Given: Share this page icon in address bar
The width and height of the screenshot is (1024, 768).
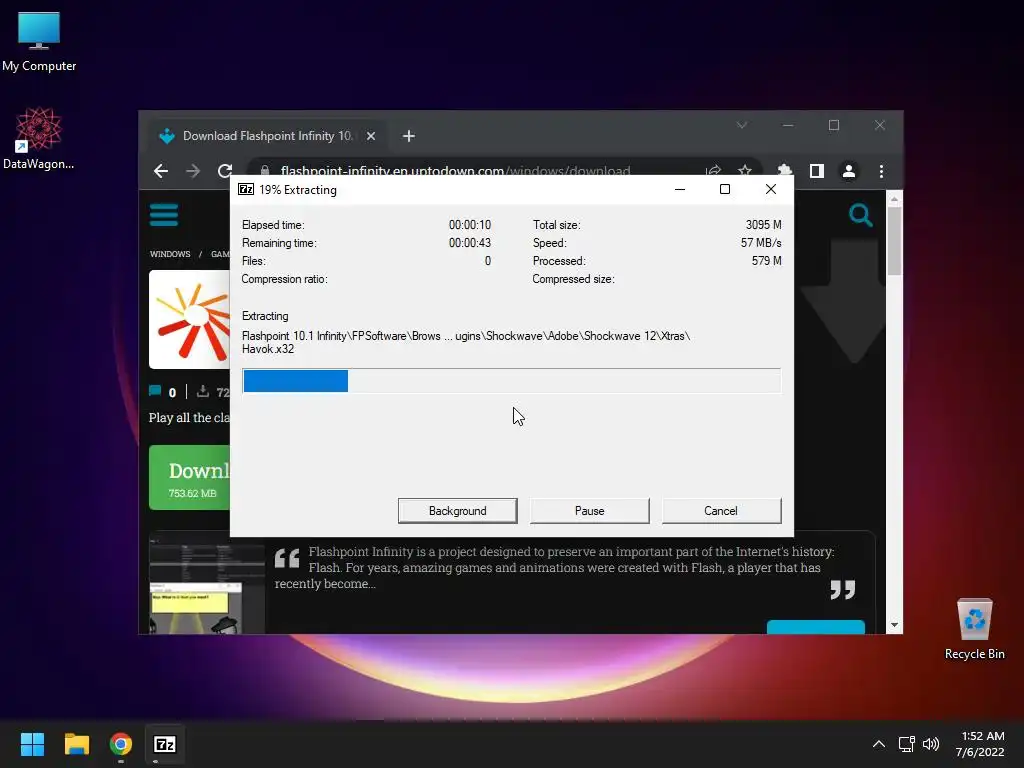Looking at the screenshot, I should (x=713, y=171).
